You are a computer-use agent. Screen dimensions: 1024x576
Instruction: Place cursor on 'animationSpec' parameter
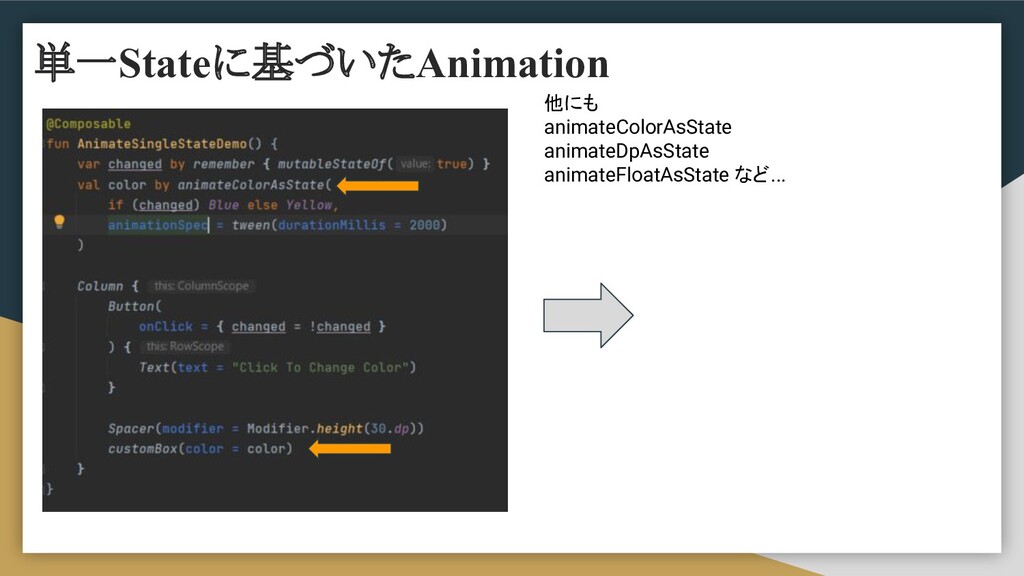(158, 225)
